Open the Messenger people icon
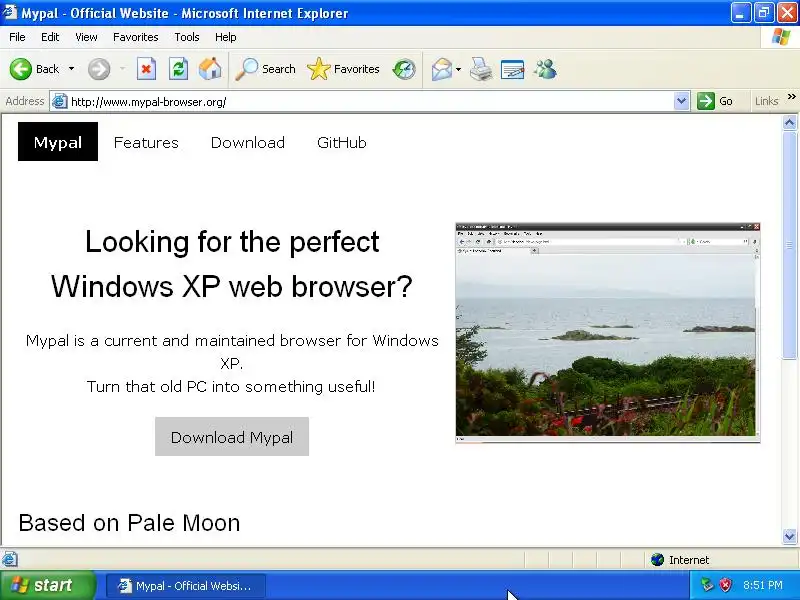 coord(545,69)
